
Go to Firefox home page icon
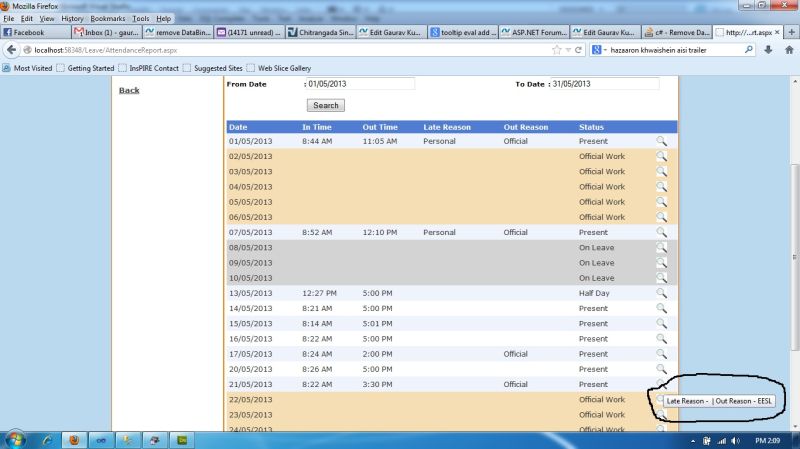789,50
